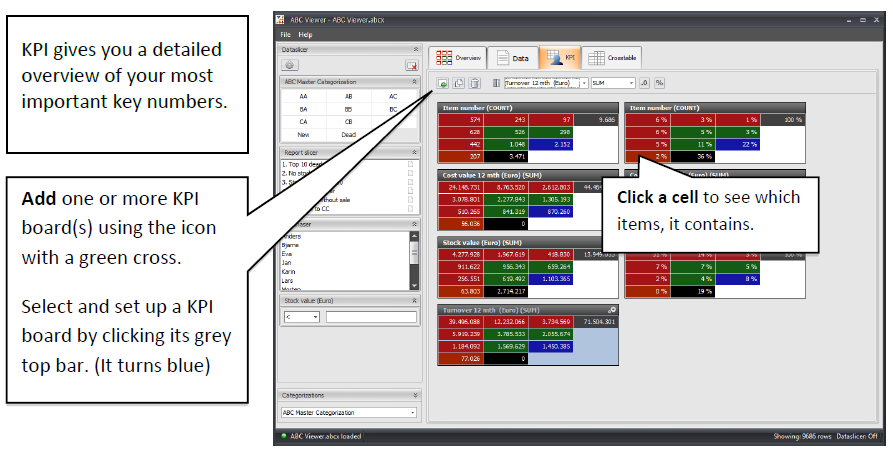This screenshot has height=453, width=893.
Task: Clear dataslicer with the red X icon
Action: [x=411, y=66]
